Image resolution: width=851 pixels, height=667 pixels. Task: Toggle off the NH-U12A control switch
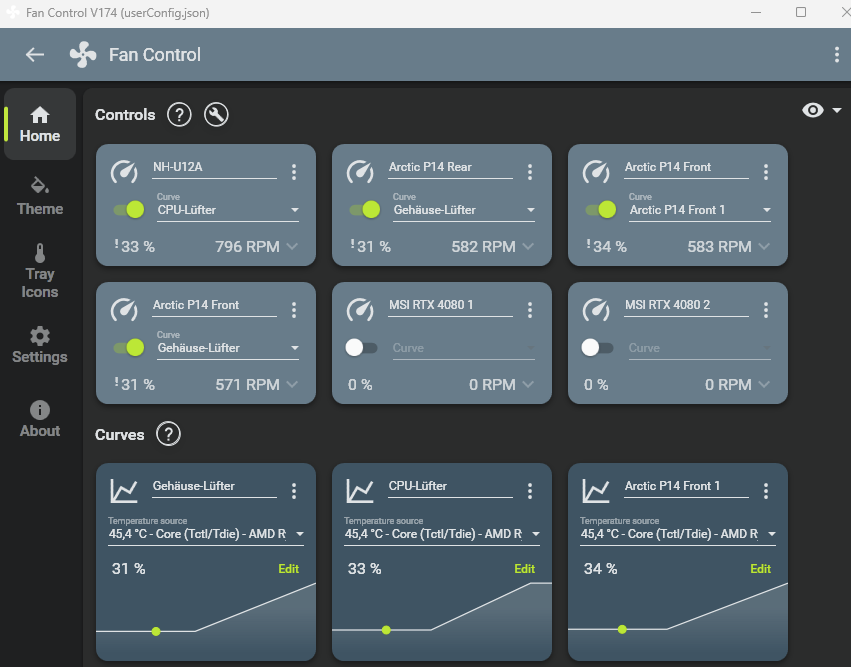129,209
